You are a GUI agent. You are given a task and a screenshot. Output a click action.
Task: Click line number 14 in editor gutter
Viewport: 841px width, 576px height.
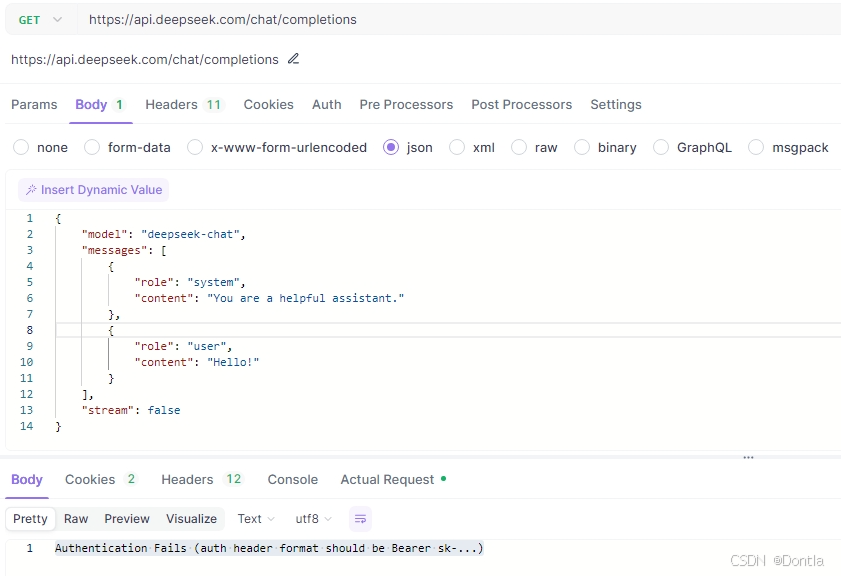click(26, 426)
